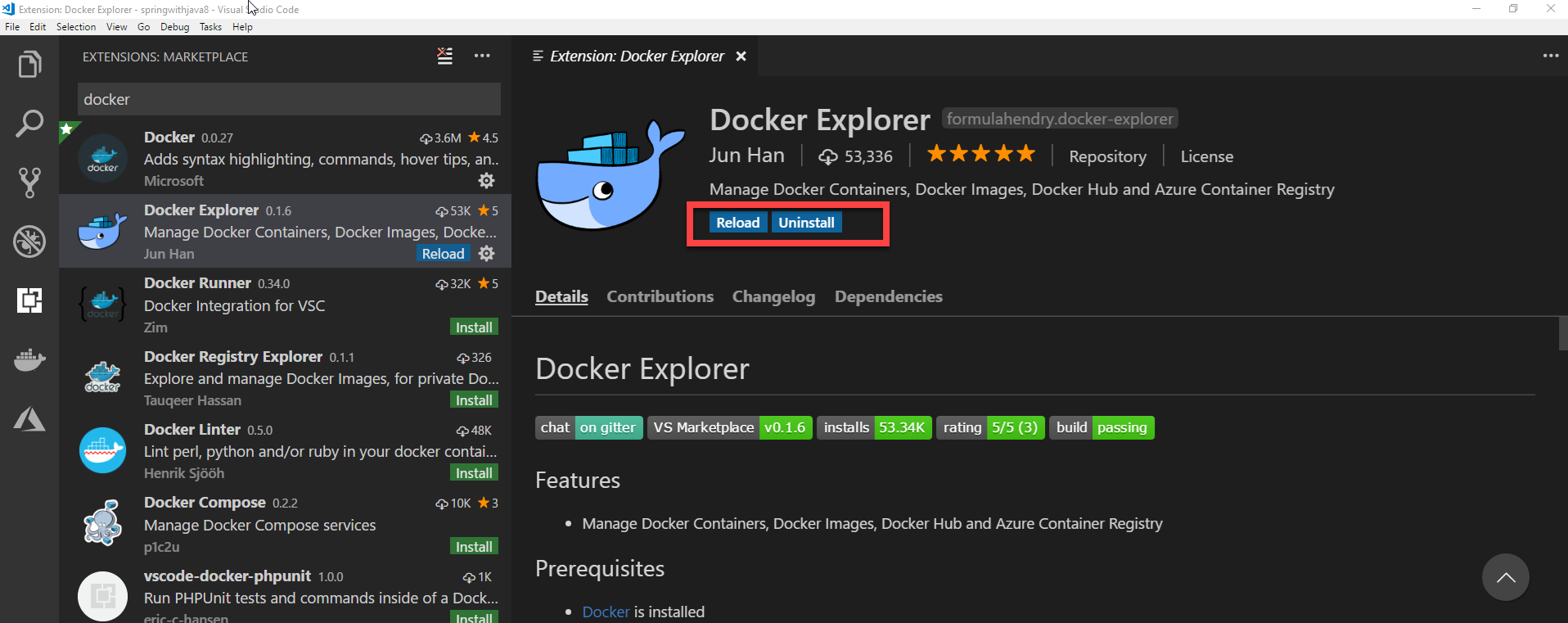The height and width of the screenshot is (623, 1568).
Task: Select the Docker Linter extension row
Action: click(285, 450)
